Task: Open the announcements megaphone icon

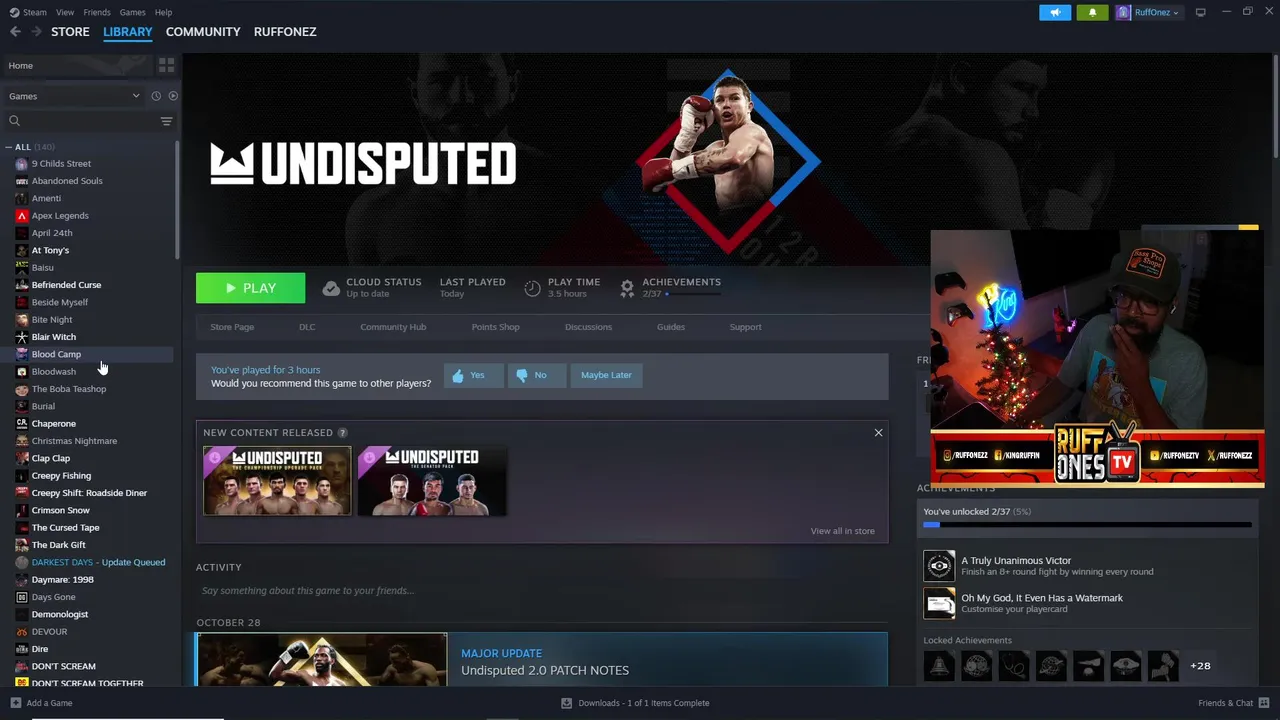Action: click(x=1055, y=12)
